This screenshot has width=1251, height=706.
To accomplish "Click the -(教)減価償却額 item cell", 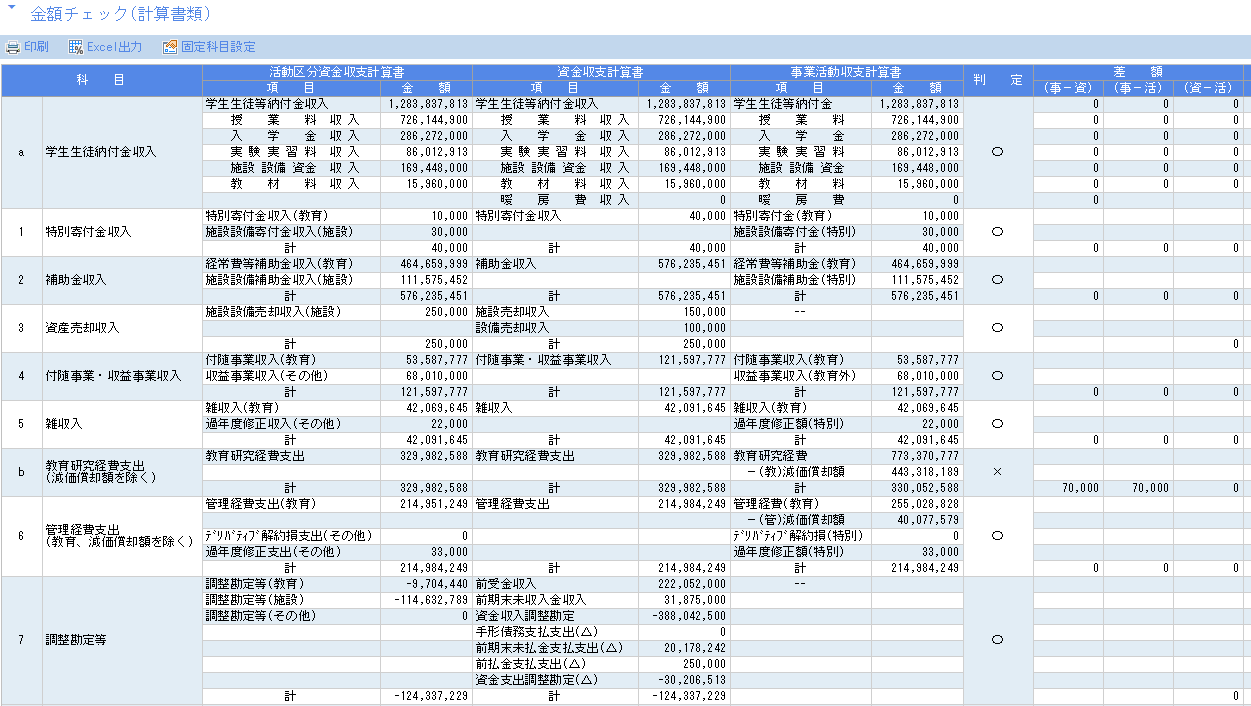I will coord(801,472).
